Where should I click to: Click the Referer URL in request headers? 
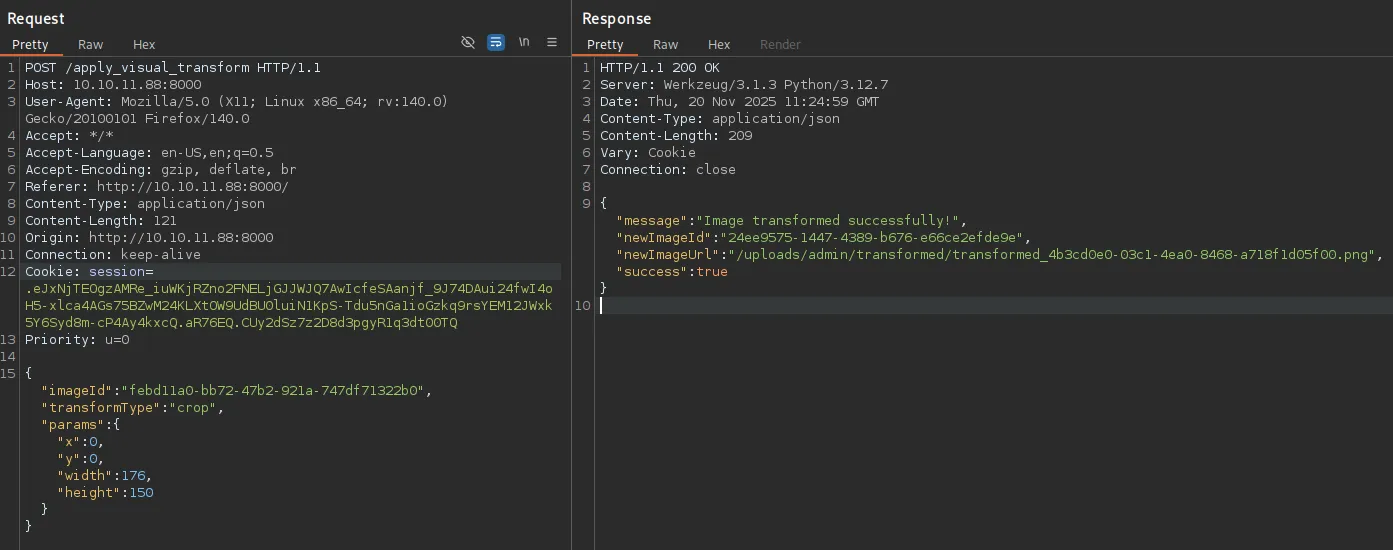pyautogui.click(x=192, y=187)
